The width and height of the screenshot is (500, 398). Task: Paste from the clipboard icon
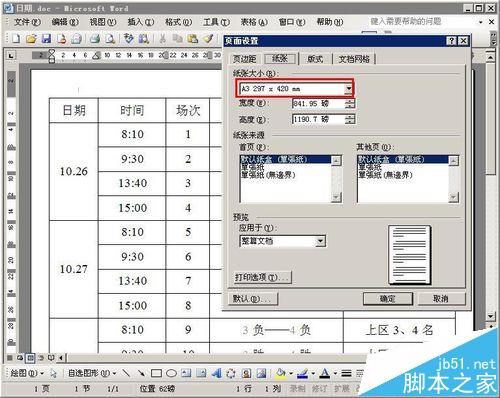193,39
